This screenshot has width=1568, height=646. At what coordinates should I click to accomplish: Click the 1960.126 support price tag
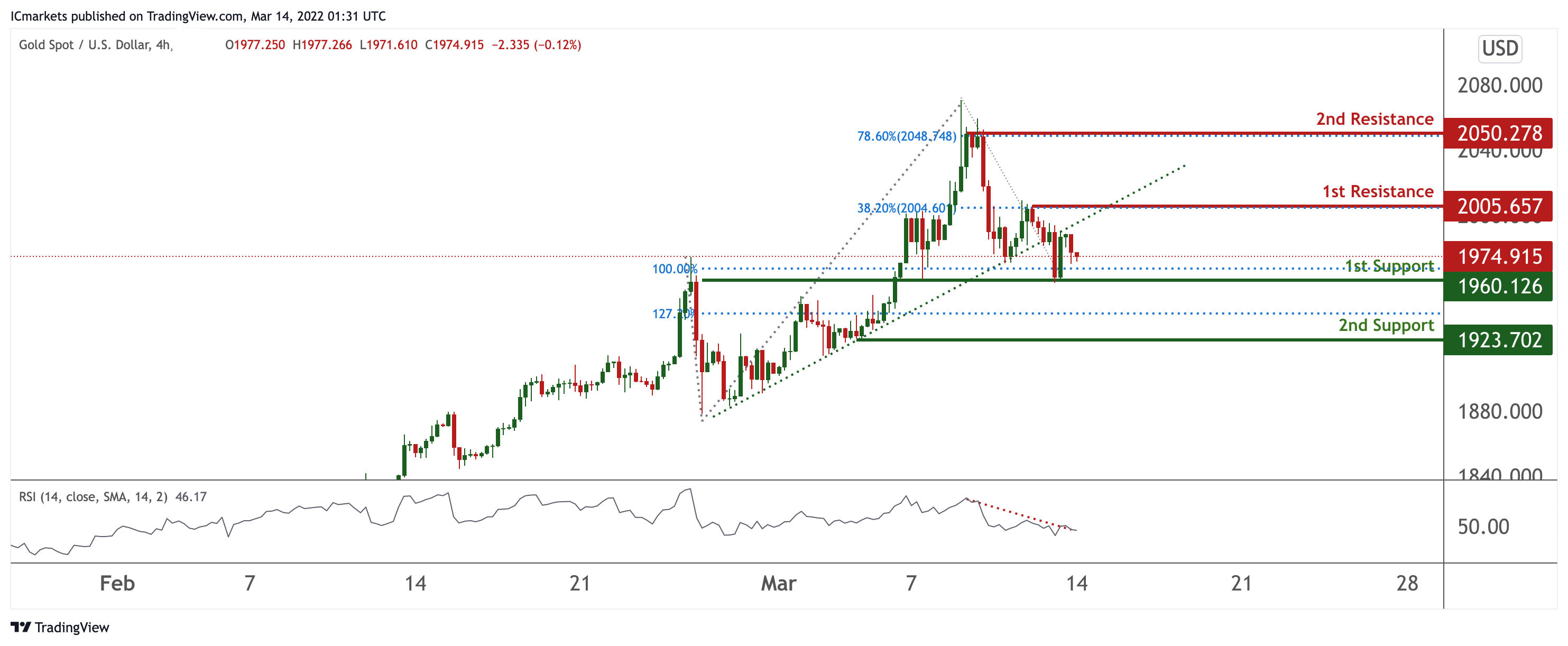click(x=1498, y=286)
